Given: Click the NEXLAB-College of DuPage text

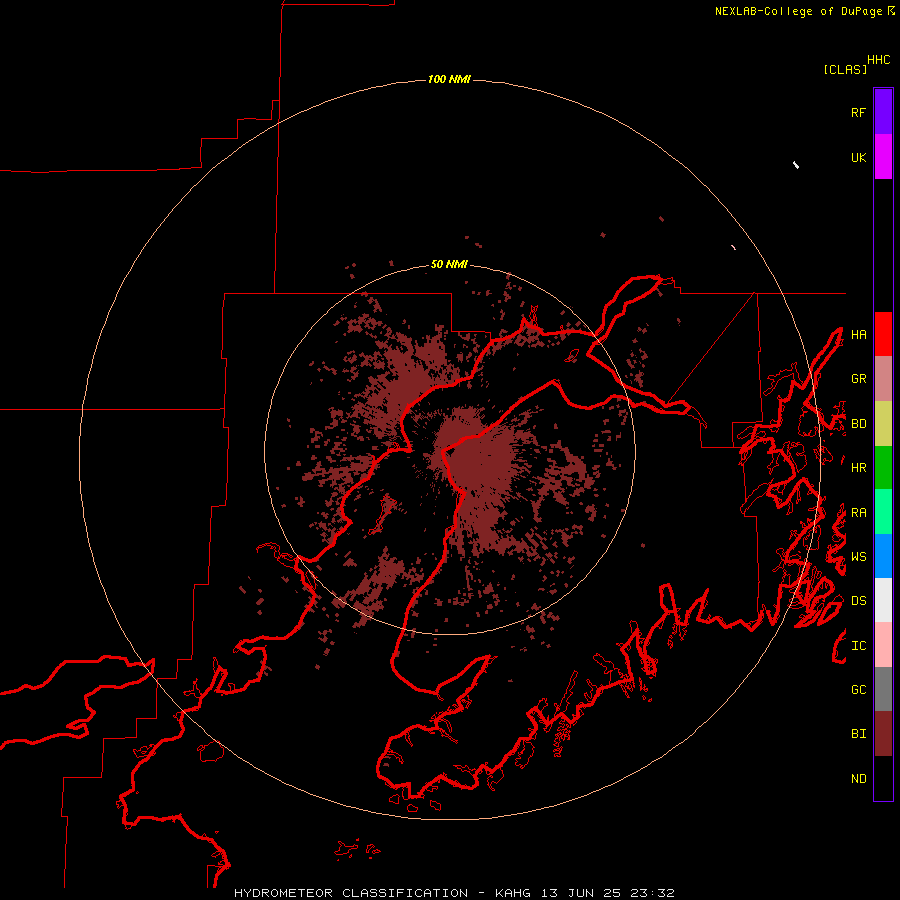Looking at the screenshot, I should click(x=798, y=11).
